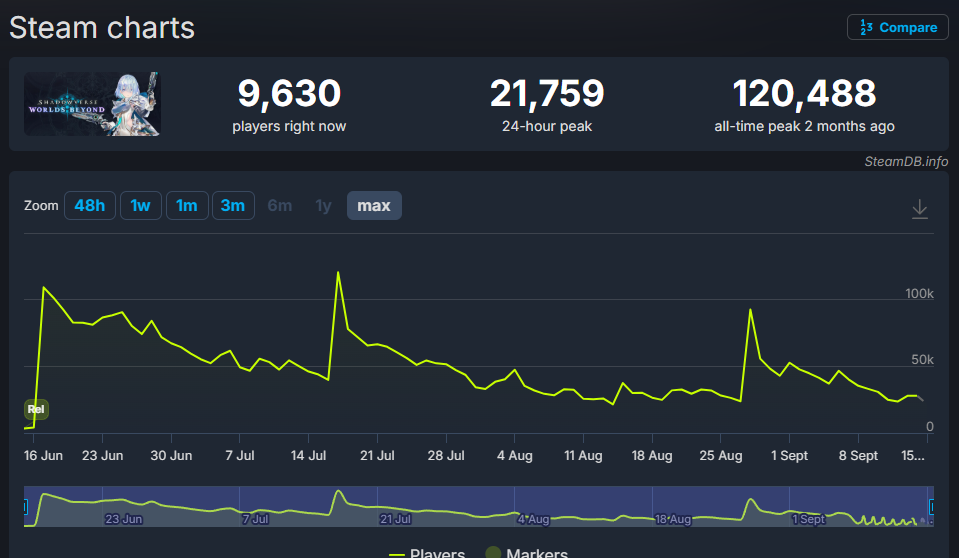Choose the max zoom range
This screenshot has width=959, height=558.
[x=374, y=206]
